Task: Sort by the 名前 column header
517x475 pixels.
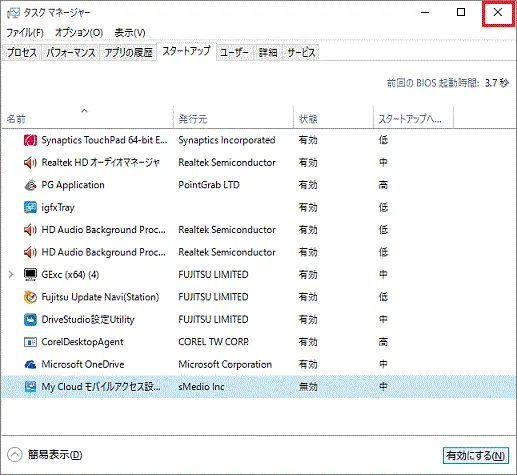Action: pos(87,118)
